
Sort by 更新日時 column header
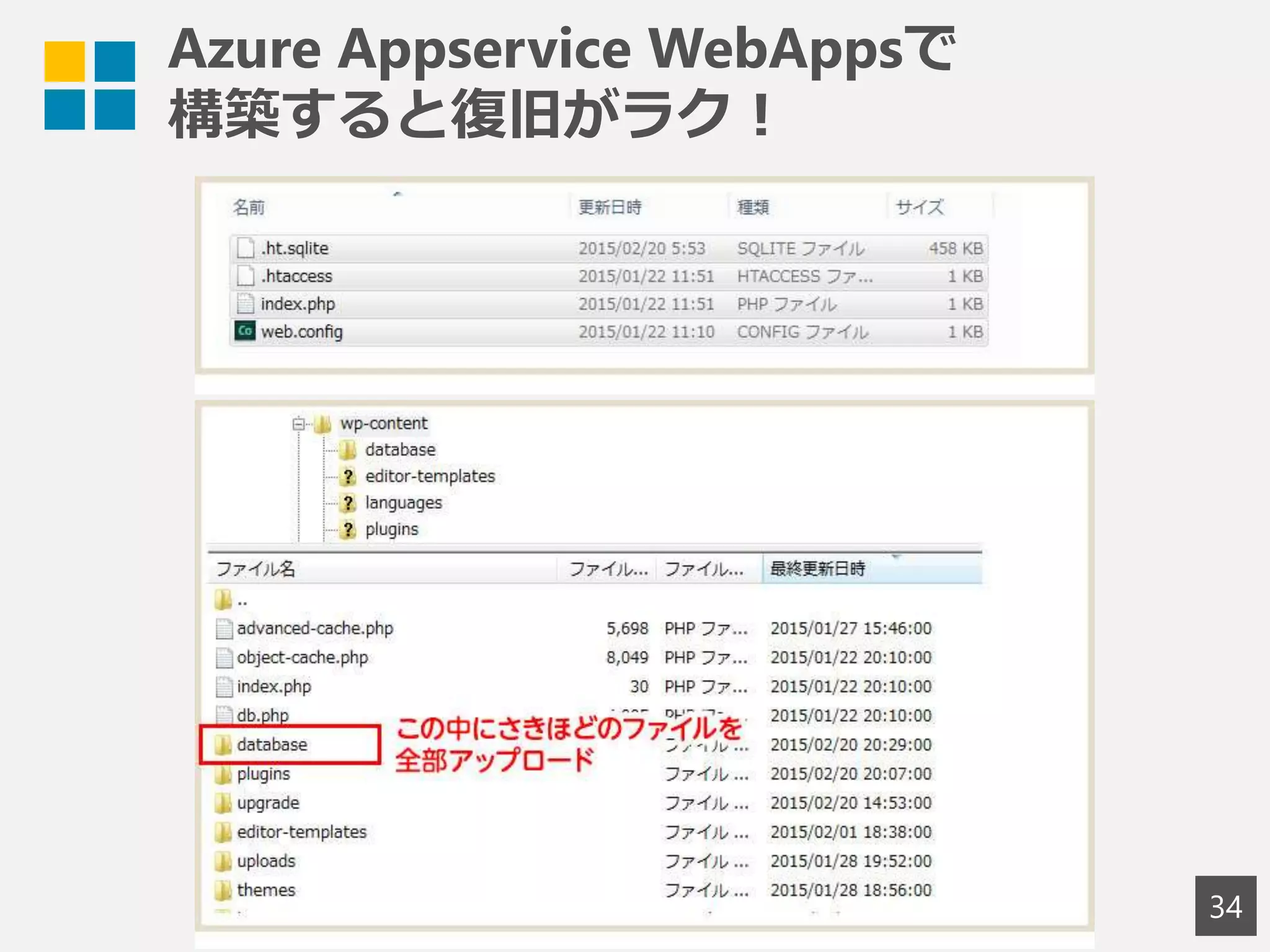pyautogui.click(x=610, y=207)
